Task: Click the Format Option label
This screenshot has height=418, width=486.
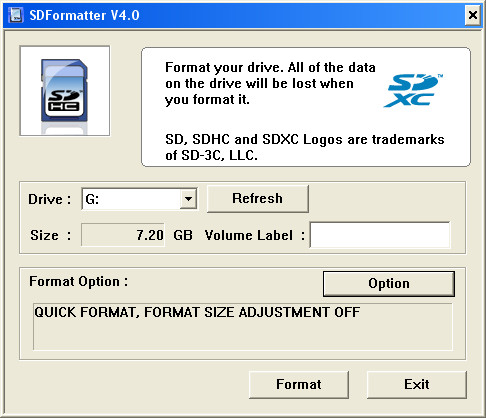Action: point(79,282)
